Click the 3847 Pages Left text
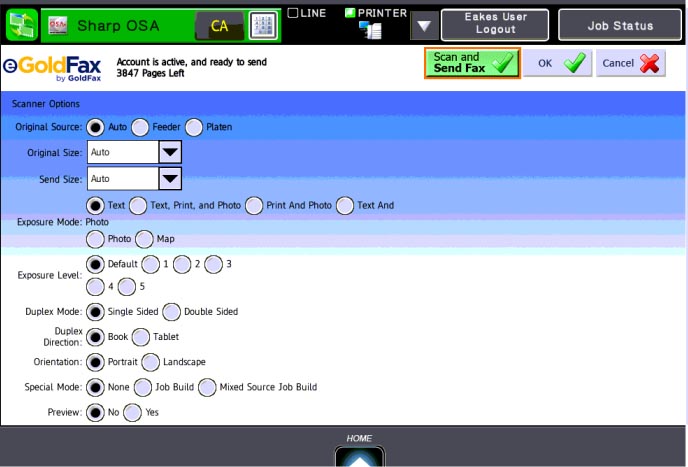This screenshot has height=467, width=688. pos(150,73)
